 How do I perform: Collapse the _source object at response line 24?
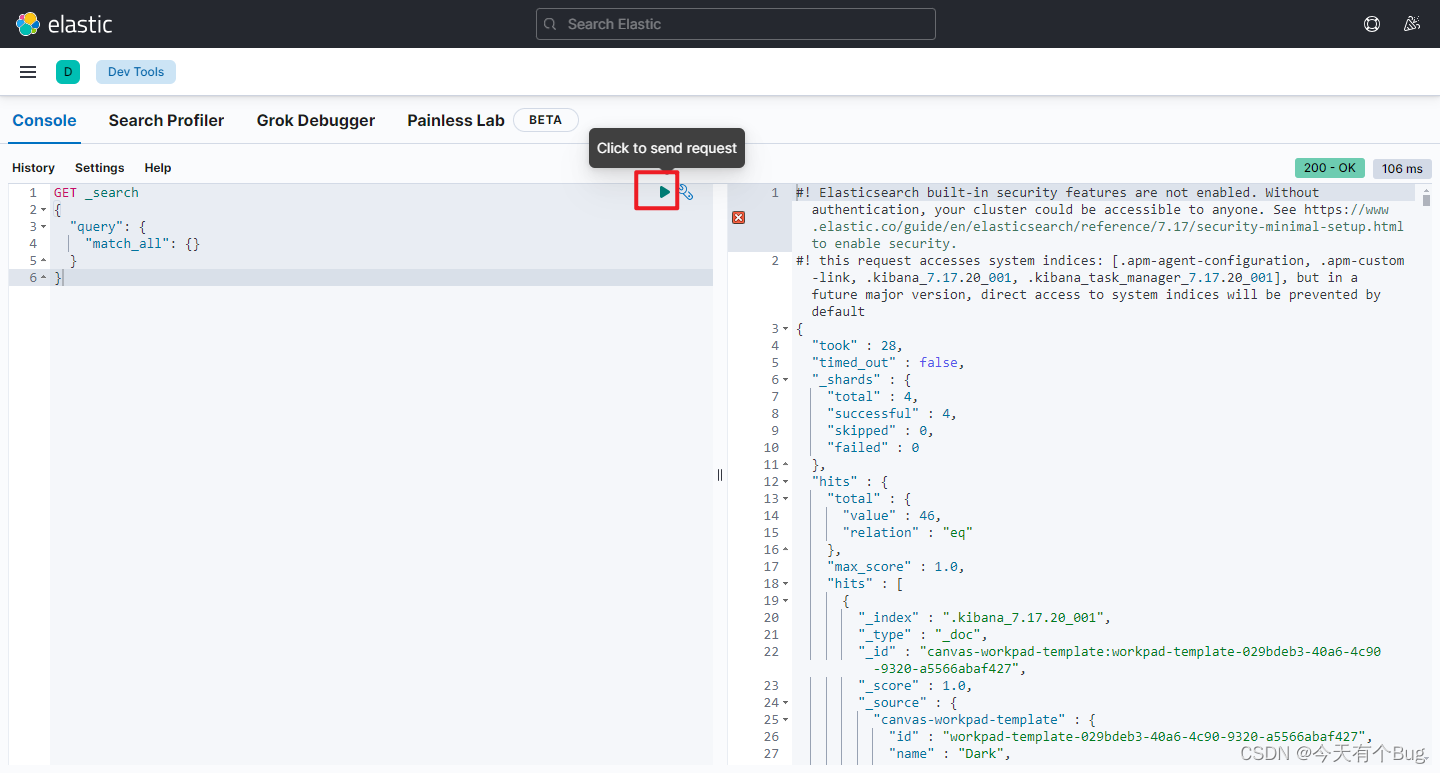click(x=784, y=702)
